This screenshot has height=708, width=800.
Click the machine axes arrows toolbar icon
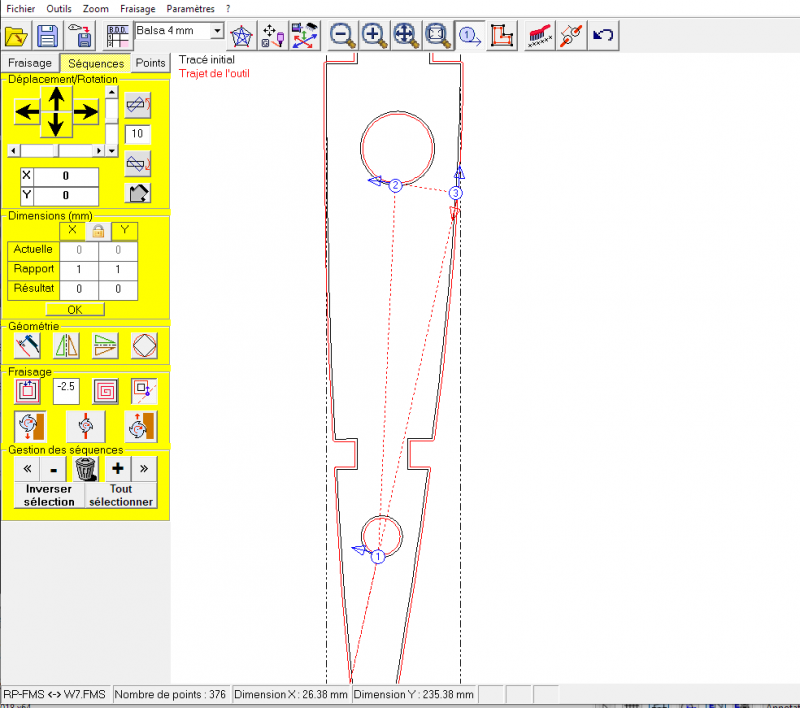tap(305, 36)
